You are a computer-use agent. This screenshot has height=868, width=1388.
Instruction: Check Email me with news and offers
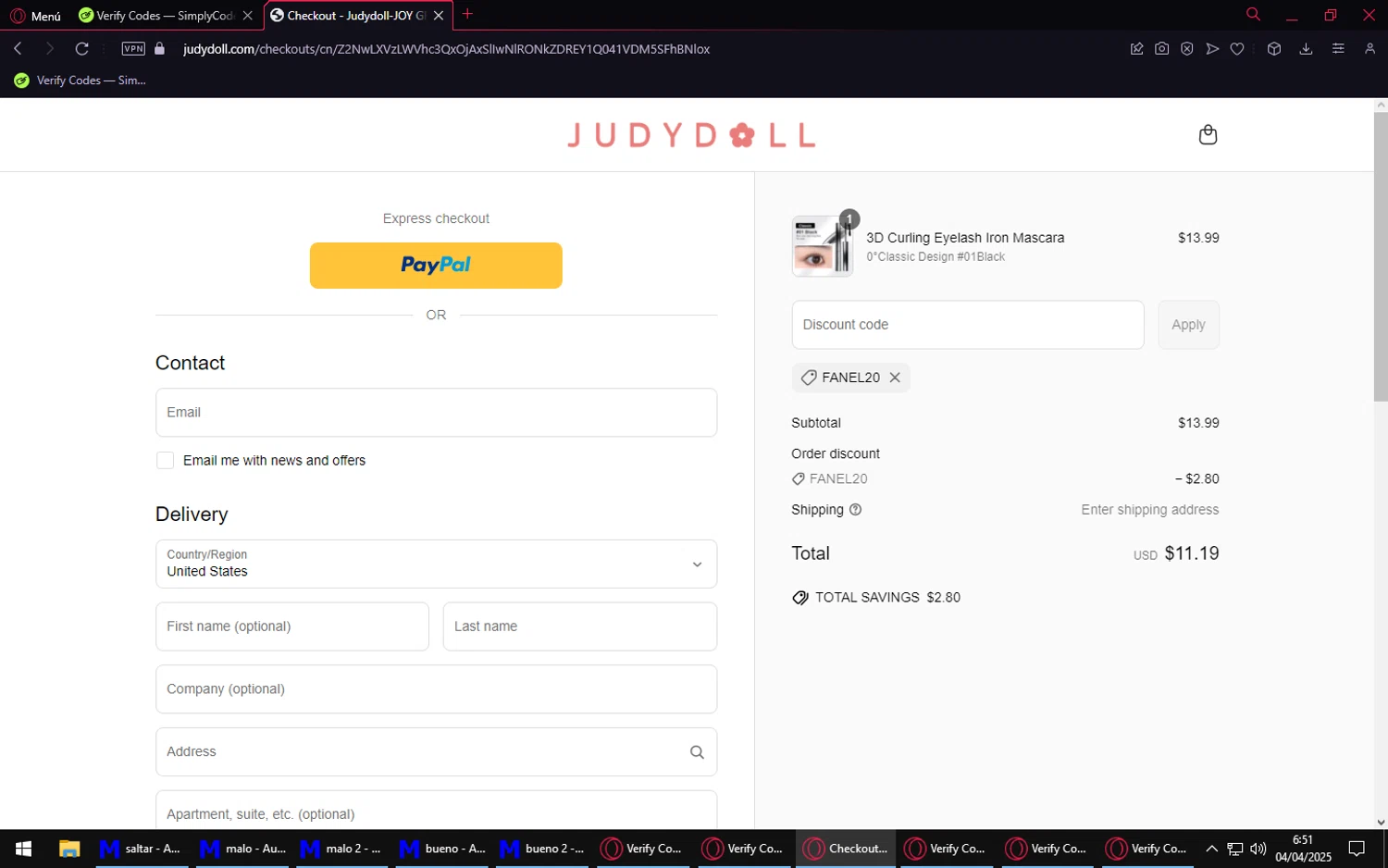pyautogui.click(x=165, y=461)
